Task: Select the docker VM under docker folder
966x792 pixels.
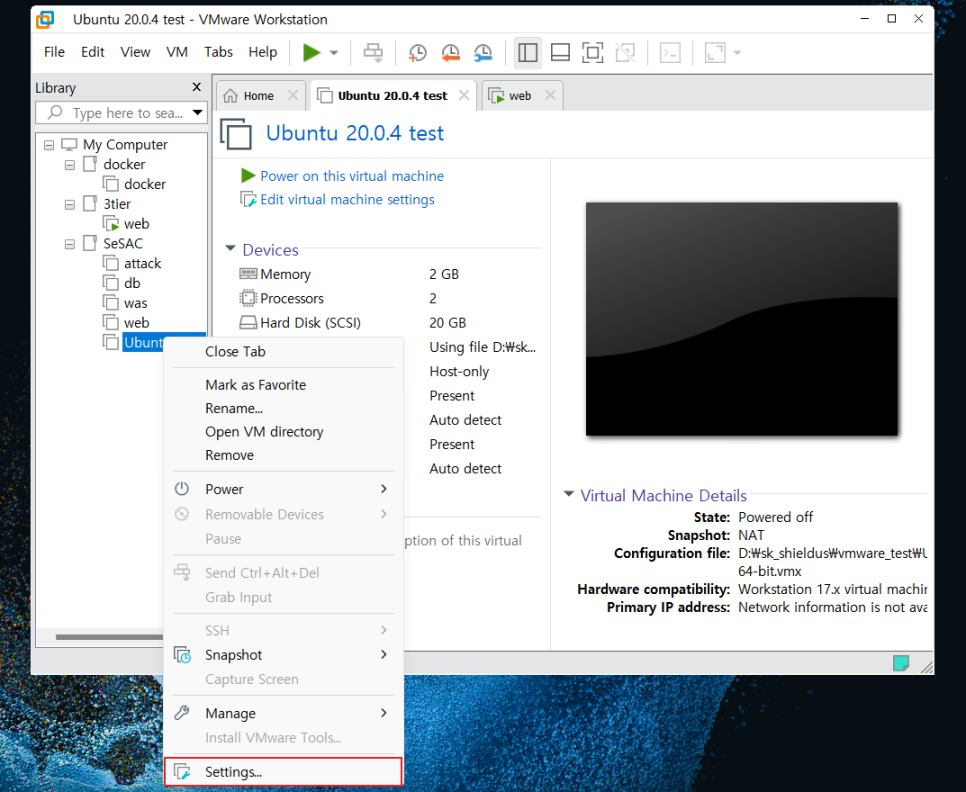Action: 135,184
